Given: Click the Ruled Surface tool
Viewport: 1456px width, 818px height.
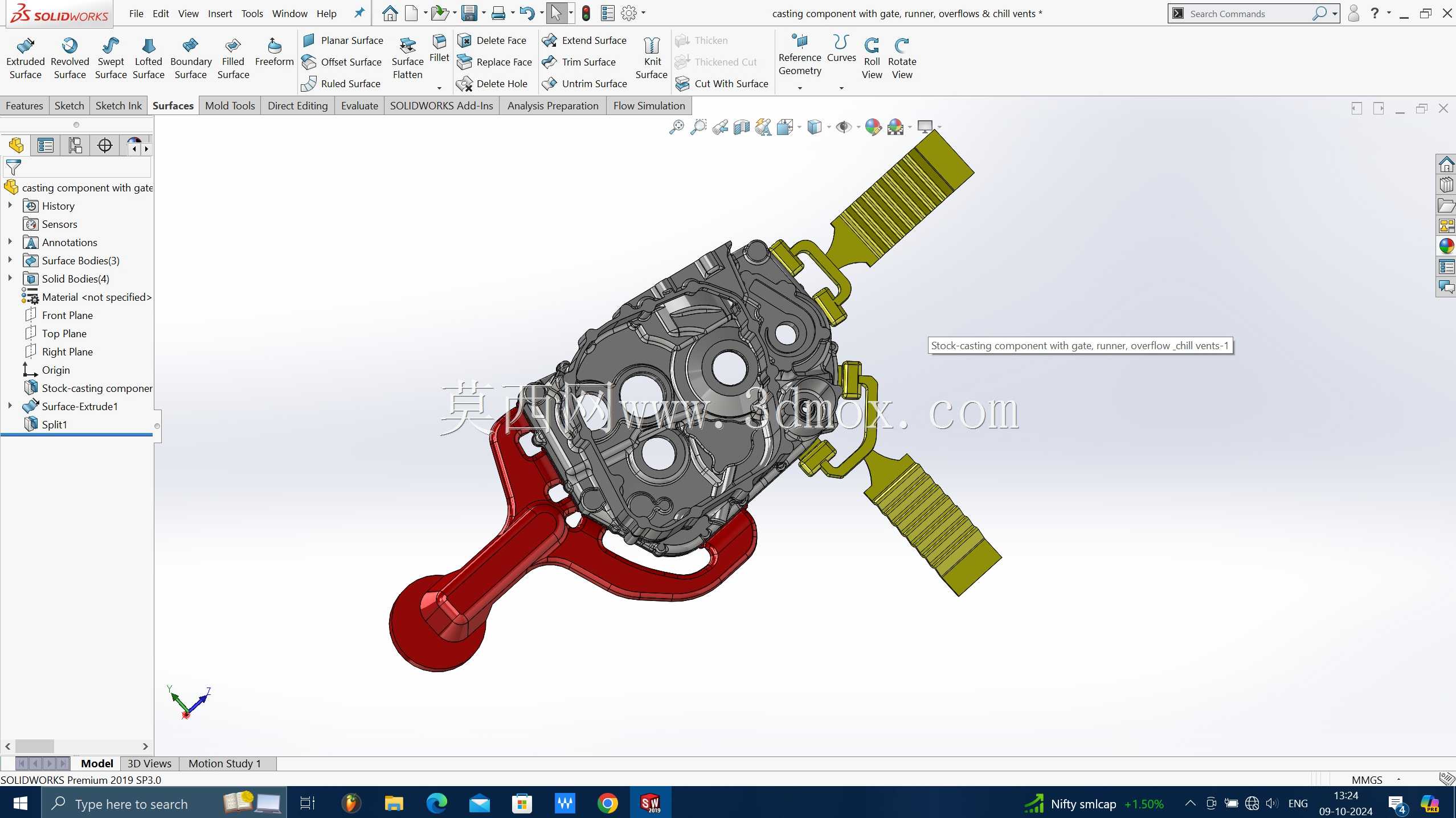Looking at the screenshot, I should pos(341,84).
